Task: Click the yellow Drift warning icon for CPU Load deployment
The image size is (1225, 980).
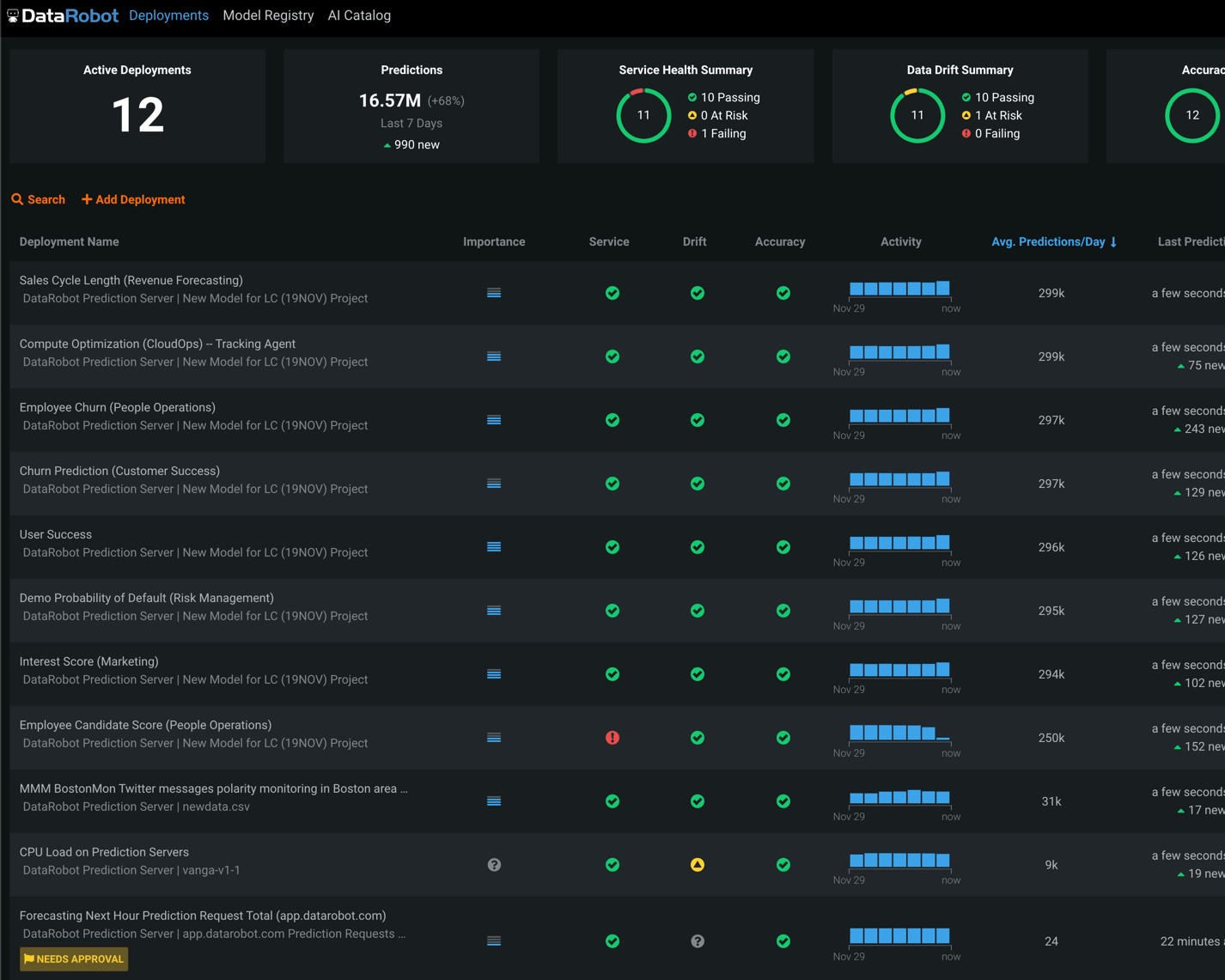Action: tap(697, 865)
